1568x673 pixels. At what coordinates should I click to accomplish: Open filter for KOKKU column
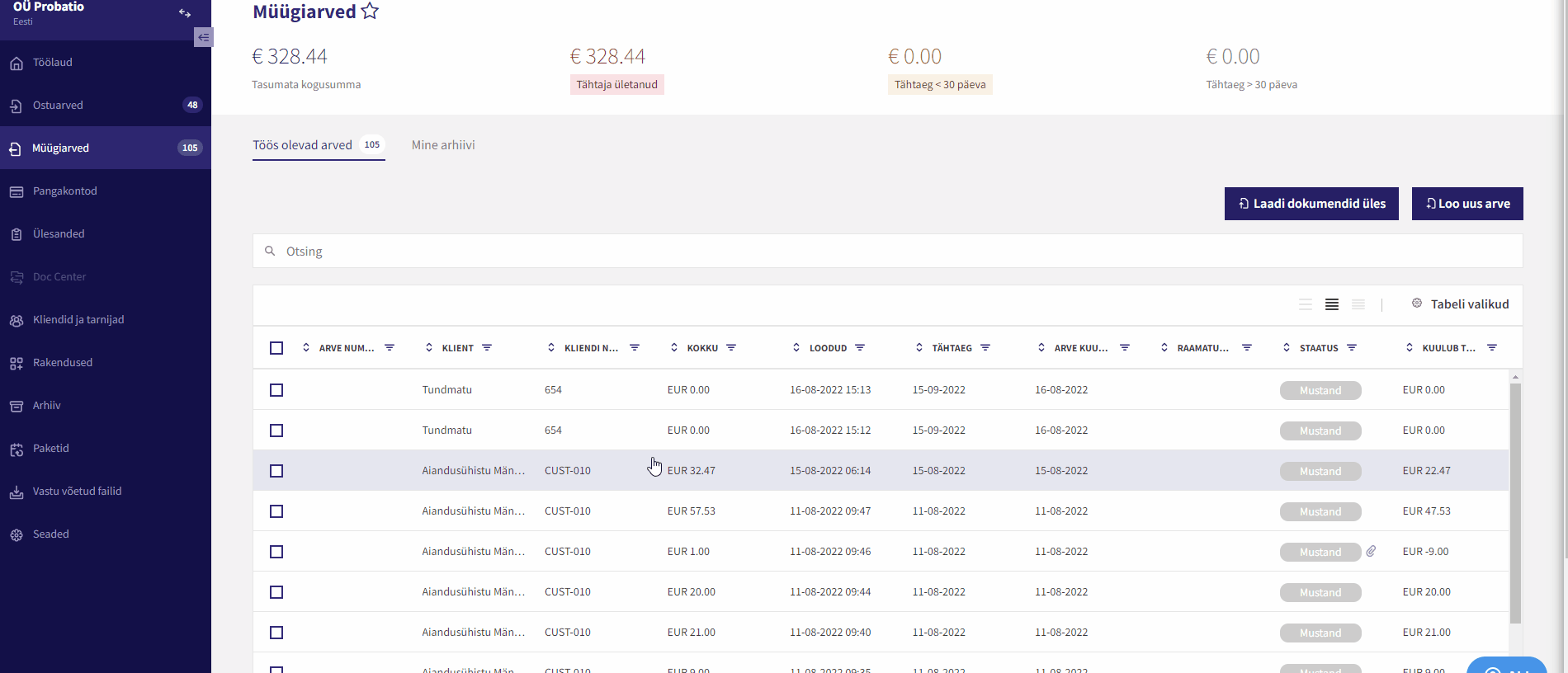(x=731, y=348)
